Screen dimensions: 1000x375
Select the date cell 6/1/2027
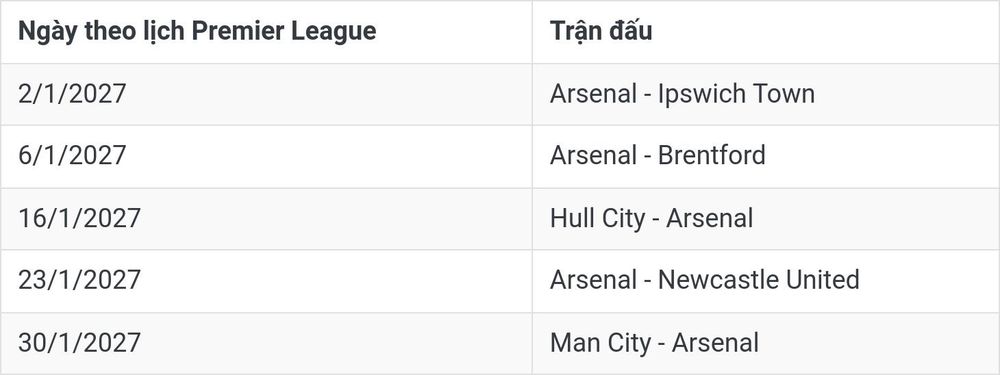[x=72, y=156]
